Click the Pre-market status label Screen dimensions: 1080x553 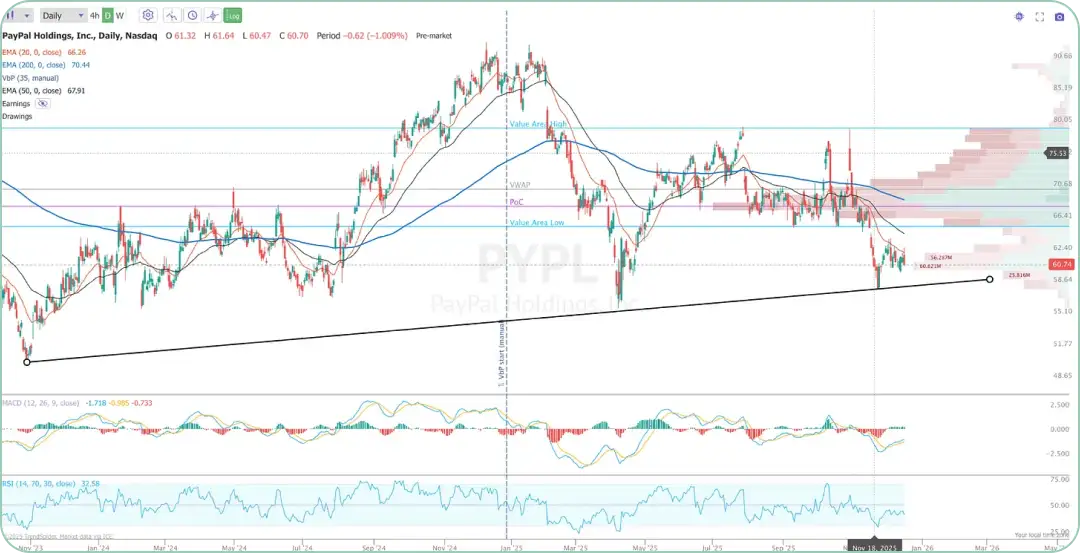click(434, 35)
